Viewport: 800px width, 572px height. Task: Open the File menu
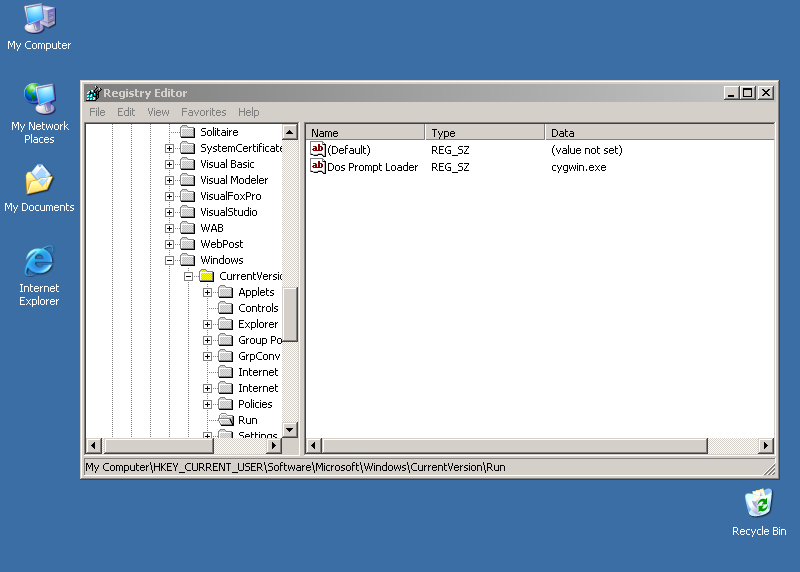97,112
